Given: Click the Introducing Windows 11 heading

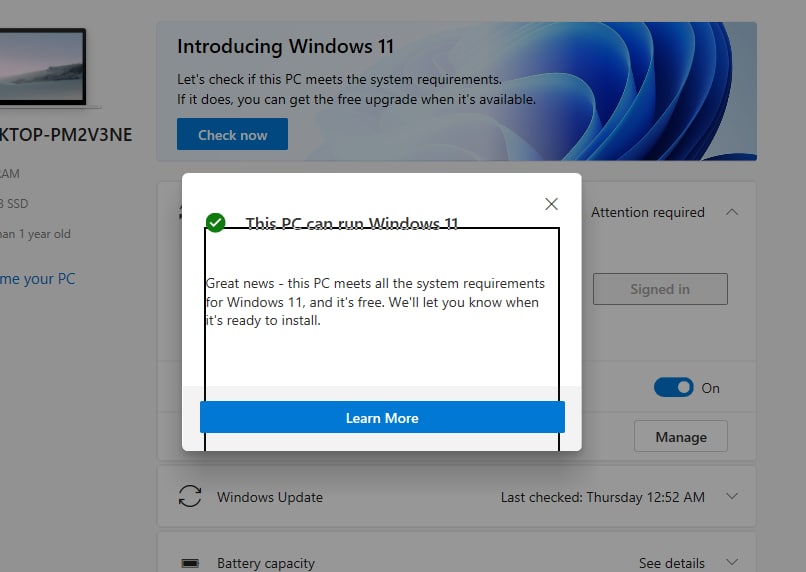Looking at the screenshot, I should click(285, 46).
